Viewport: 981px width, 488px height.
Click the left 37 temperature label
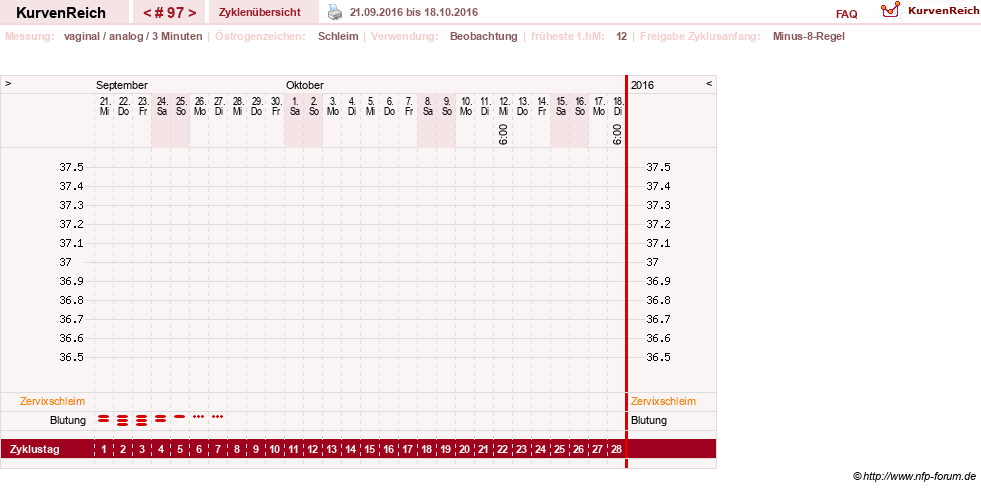(66, 262)
